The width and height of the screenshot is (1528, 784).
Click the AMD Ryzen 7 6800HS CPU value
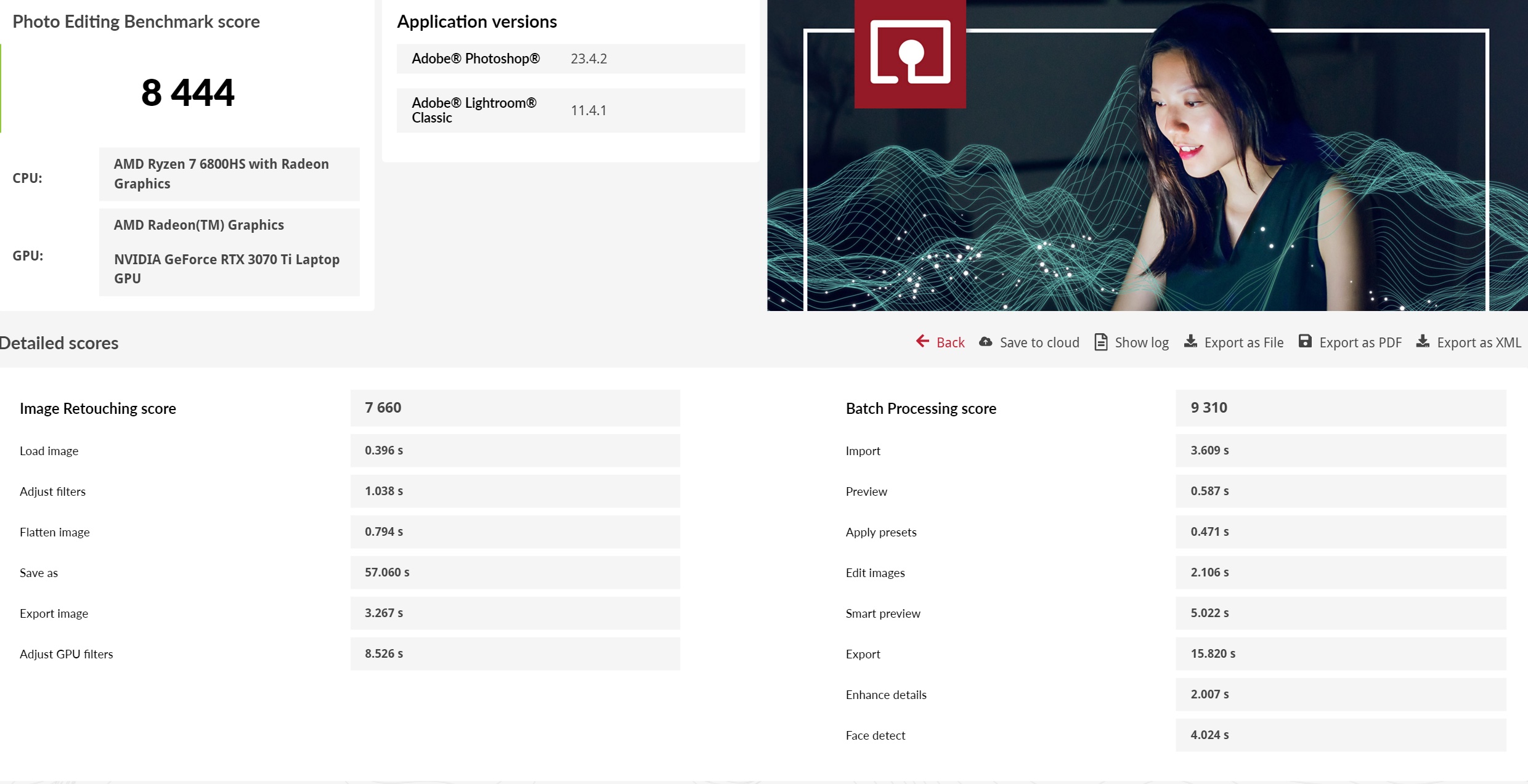point(229,174)
